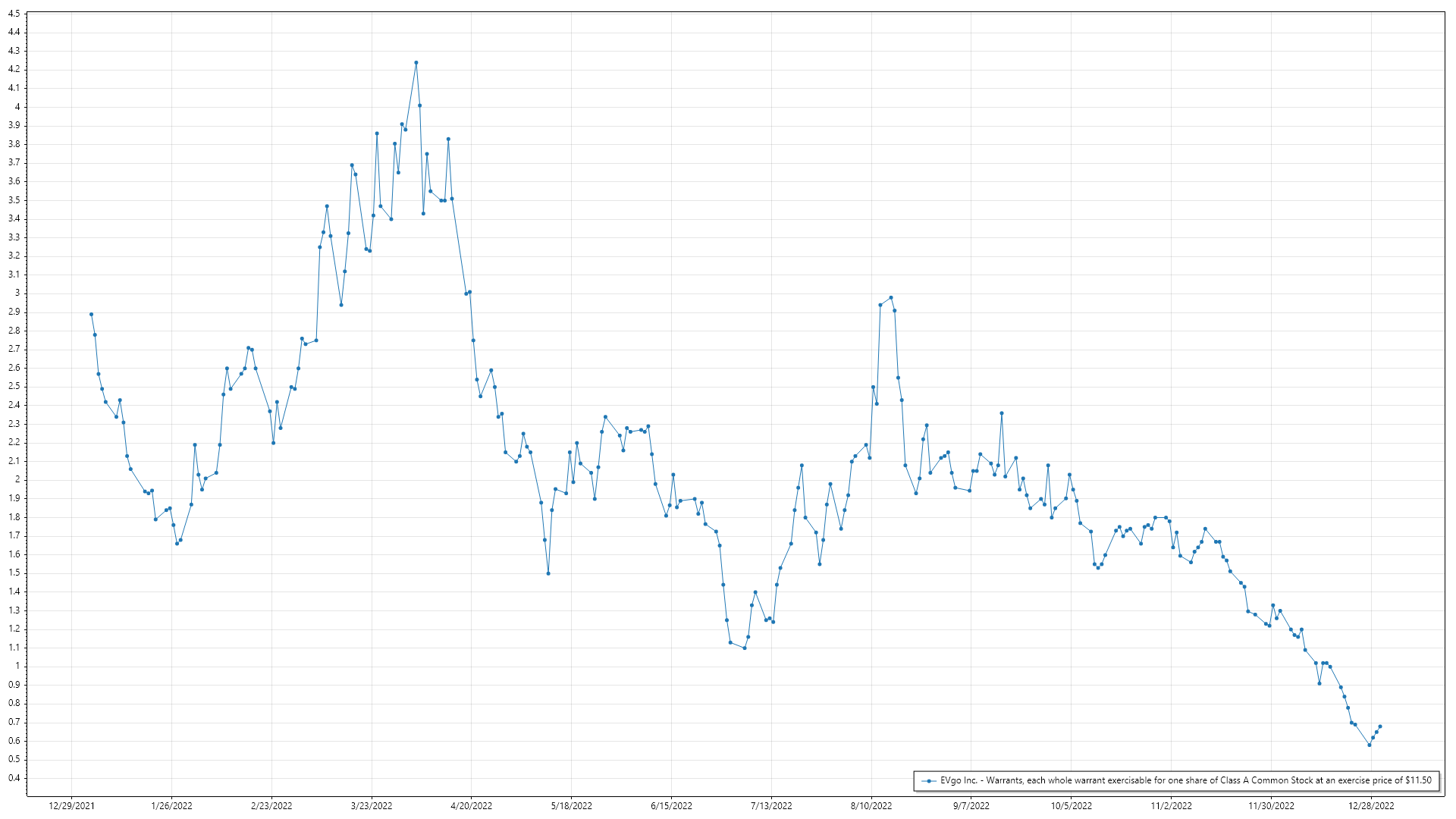The height and width of the screenshot is (819, 1456).
Task: Click the EVgo Inc. Warrants legend text
Action: [x=1185, y=780]
